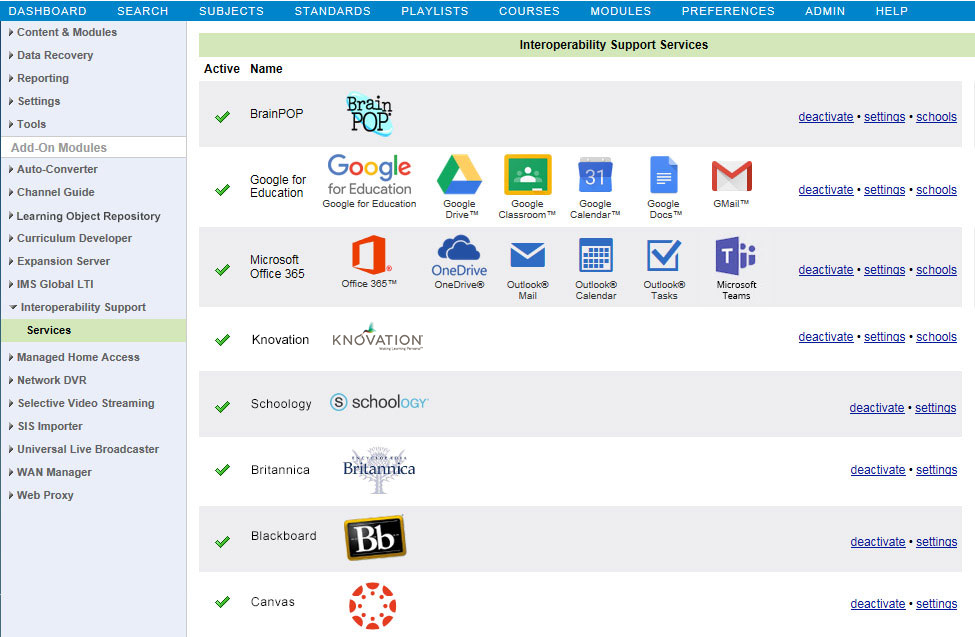975x637 pixels.
Task: Click the Knovation logo
Action: [x=377, y=337]
